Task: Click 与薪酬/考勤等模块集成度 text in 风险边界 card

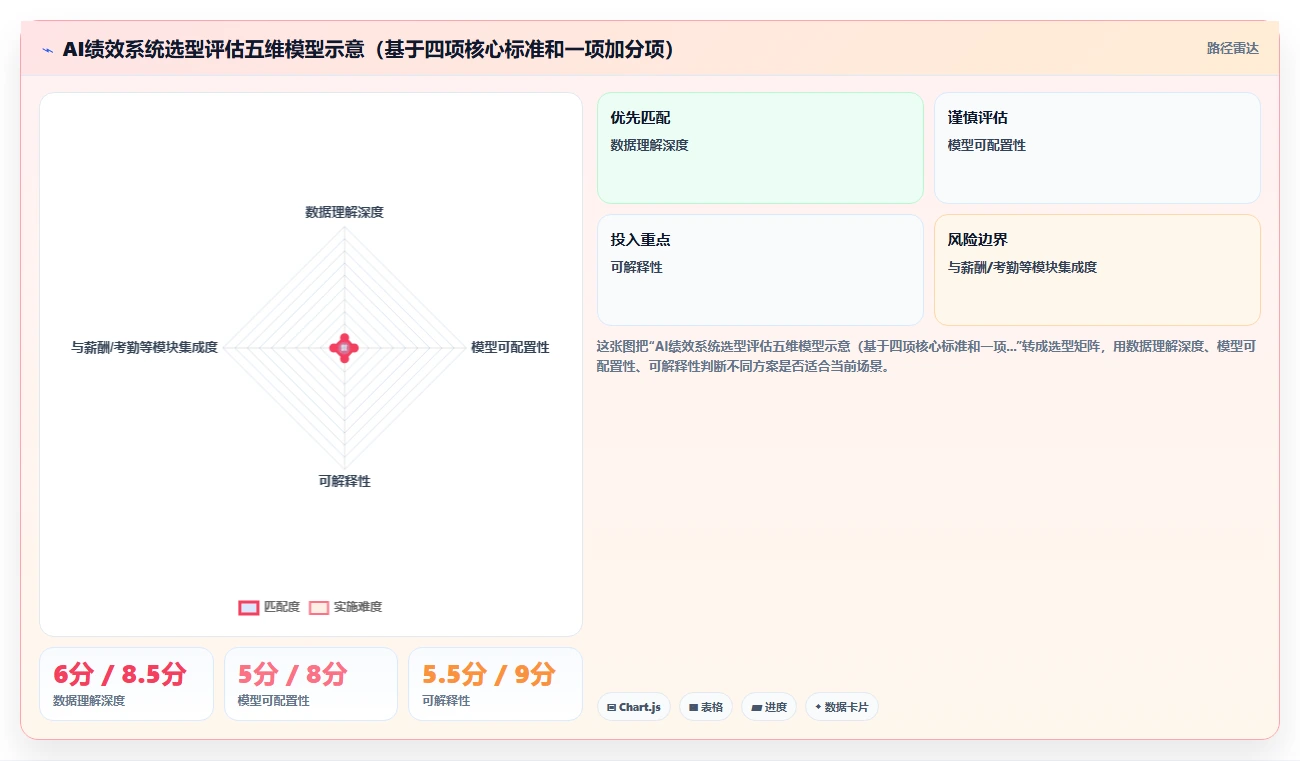Action: pyautogui.click(x=1022, y=267)
